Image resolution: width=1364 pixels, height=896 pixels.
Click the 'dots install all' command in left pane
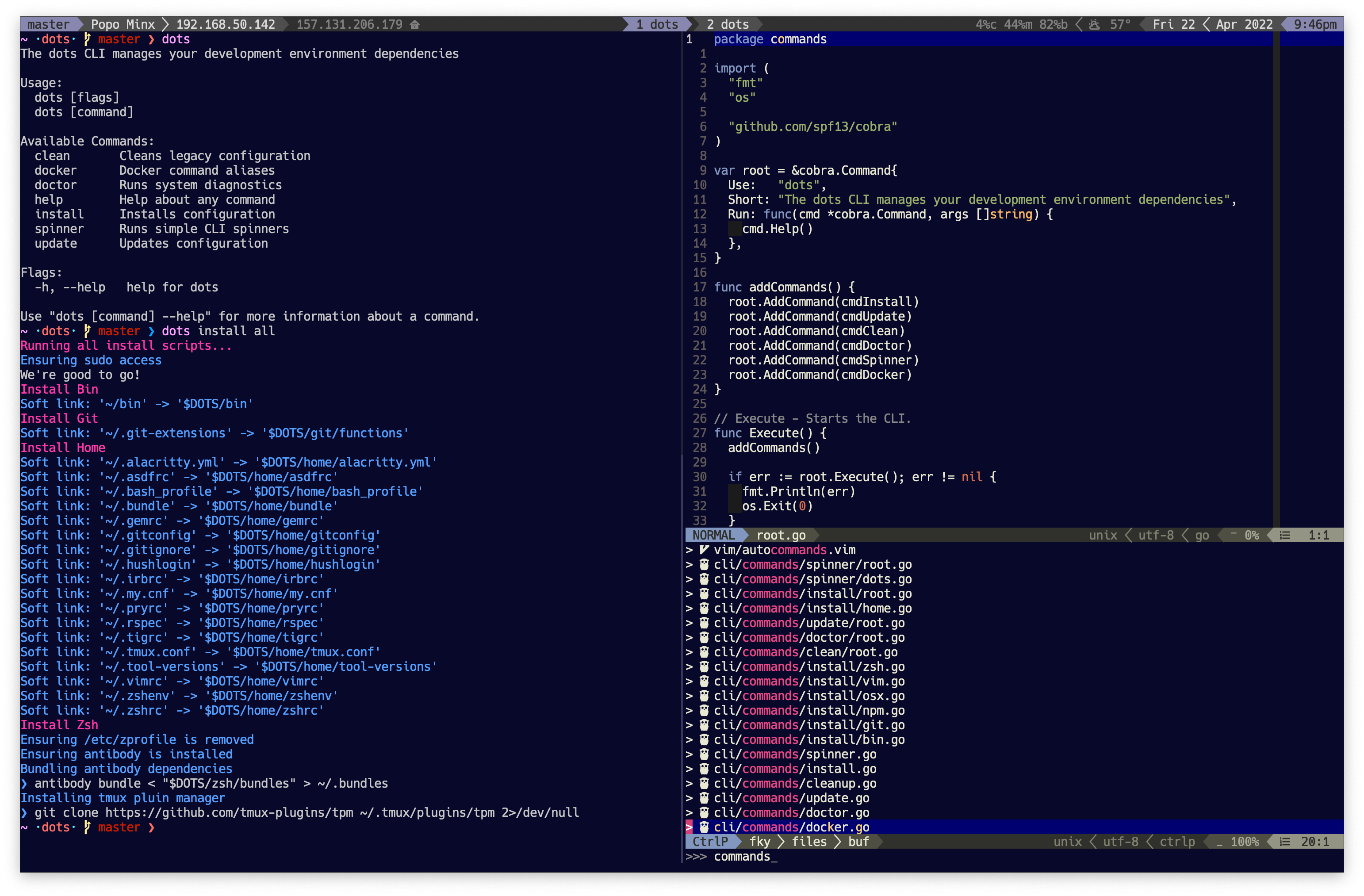click(x=218, y=331)
